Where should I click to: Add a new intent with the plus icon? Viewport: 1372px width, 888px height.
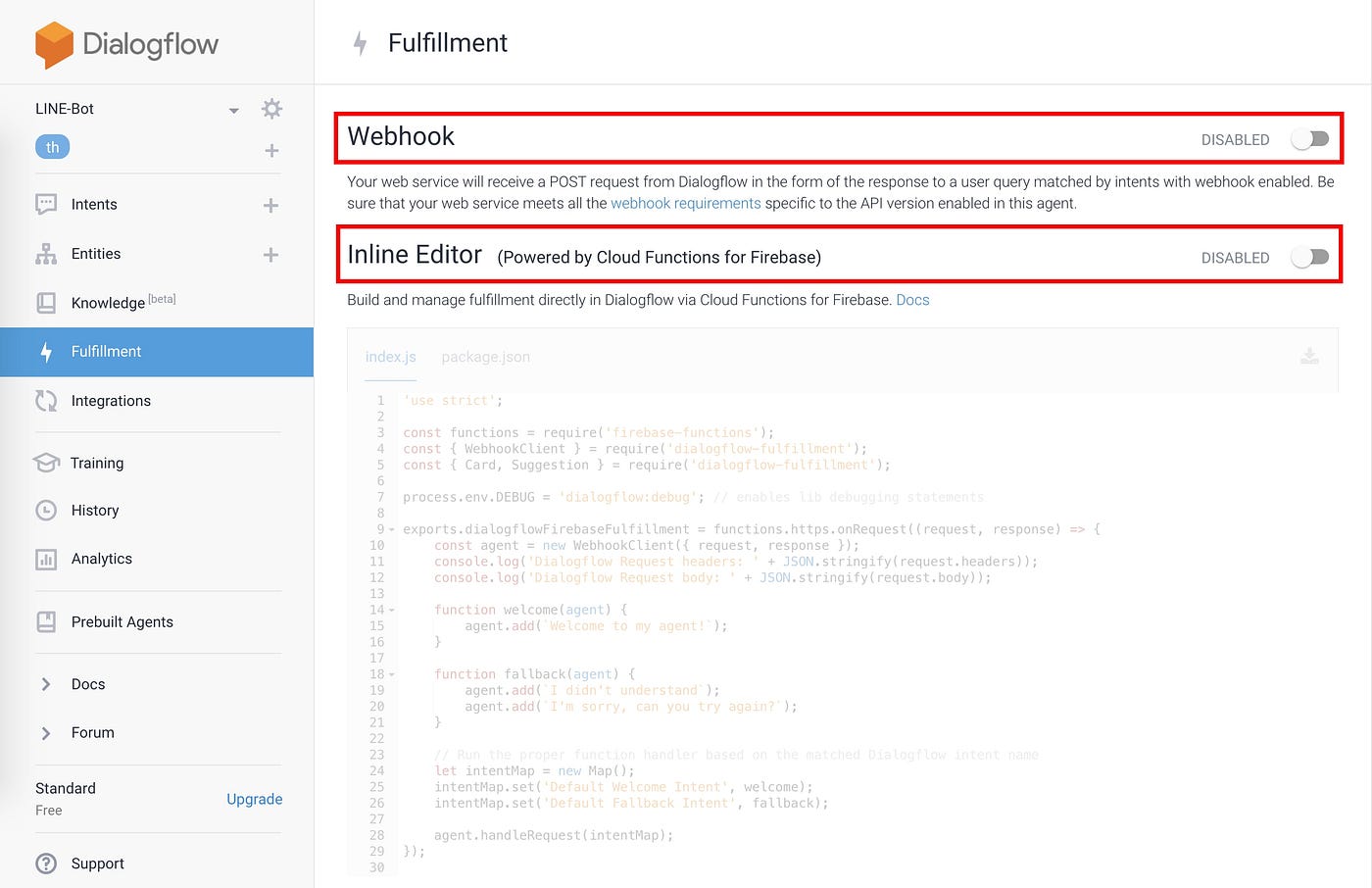[270, 204]
